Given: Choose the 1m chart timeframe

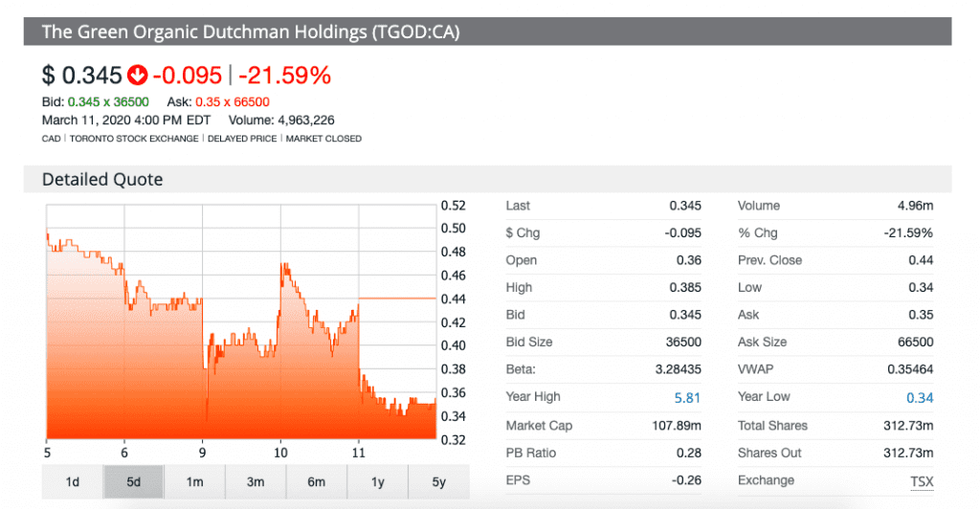Looking at the screenshot, I should 194,482.
